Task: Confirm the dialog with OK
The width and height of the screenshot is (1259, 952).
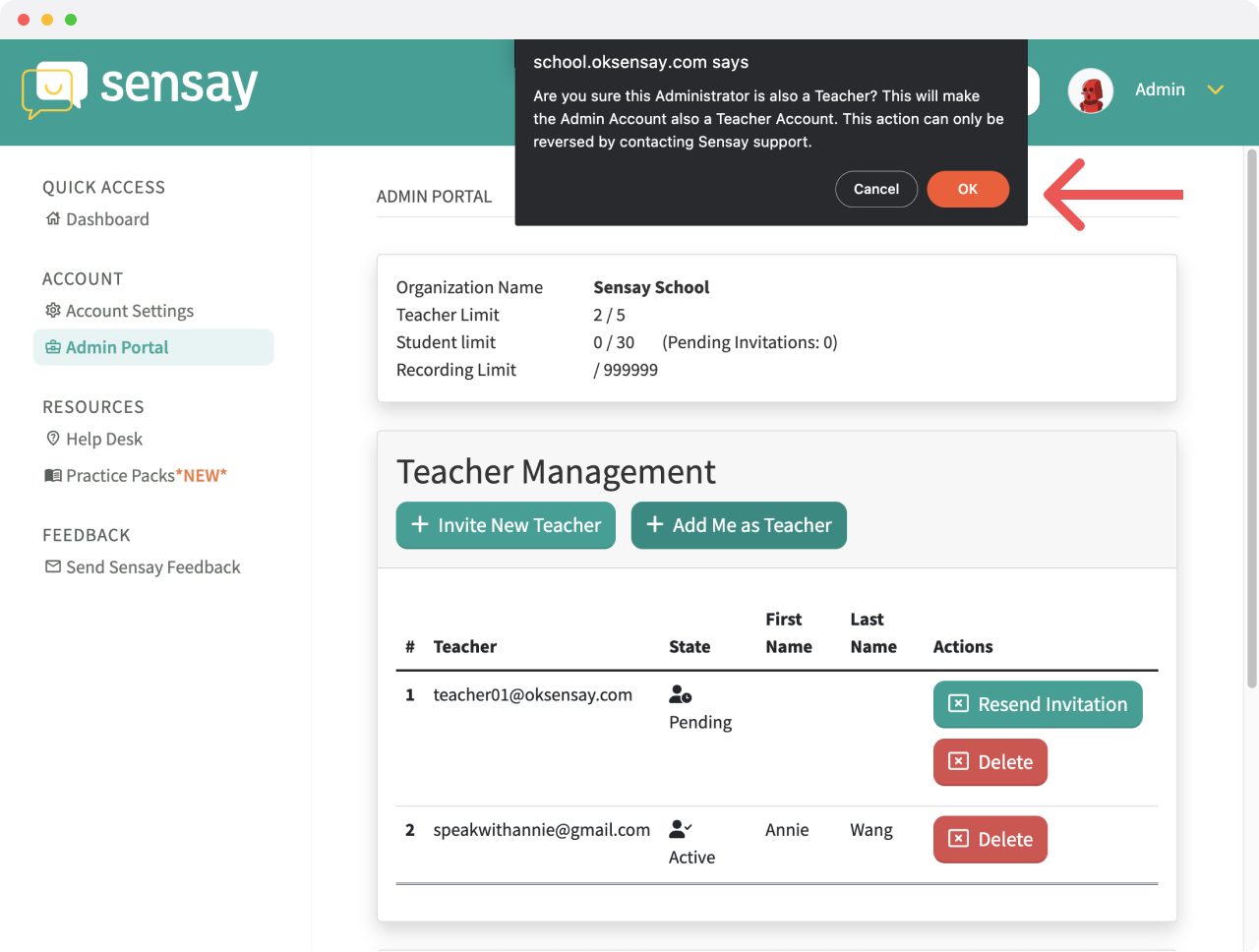Action: point(968,189)
